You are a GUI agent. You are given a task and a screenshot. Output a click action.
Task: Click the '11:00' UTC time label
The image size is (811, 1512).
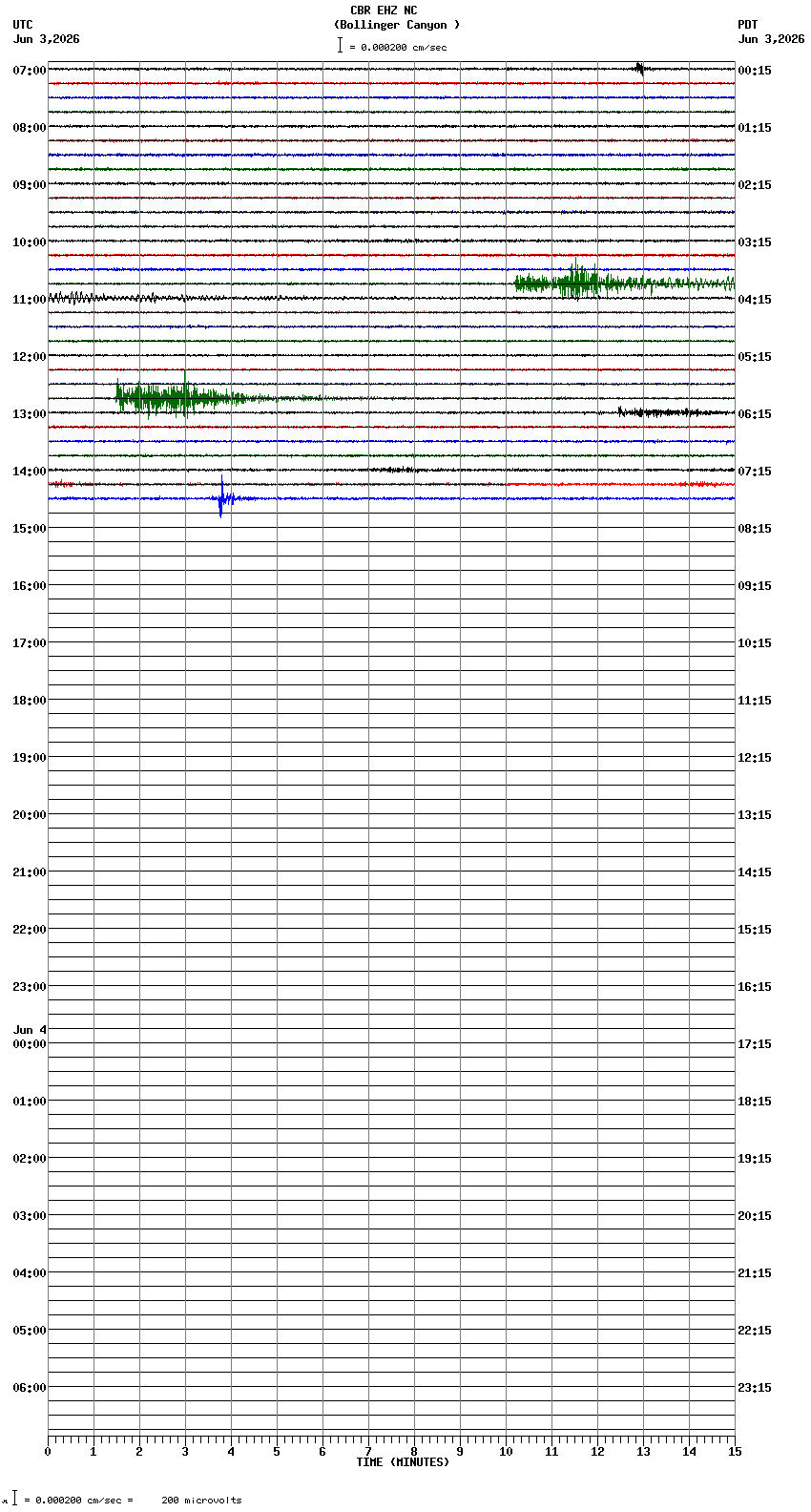(x=30, y=299)
